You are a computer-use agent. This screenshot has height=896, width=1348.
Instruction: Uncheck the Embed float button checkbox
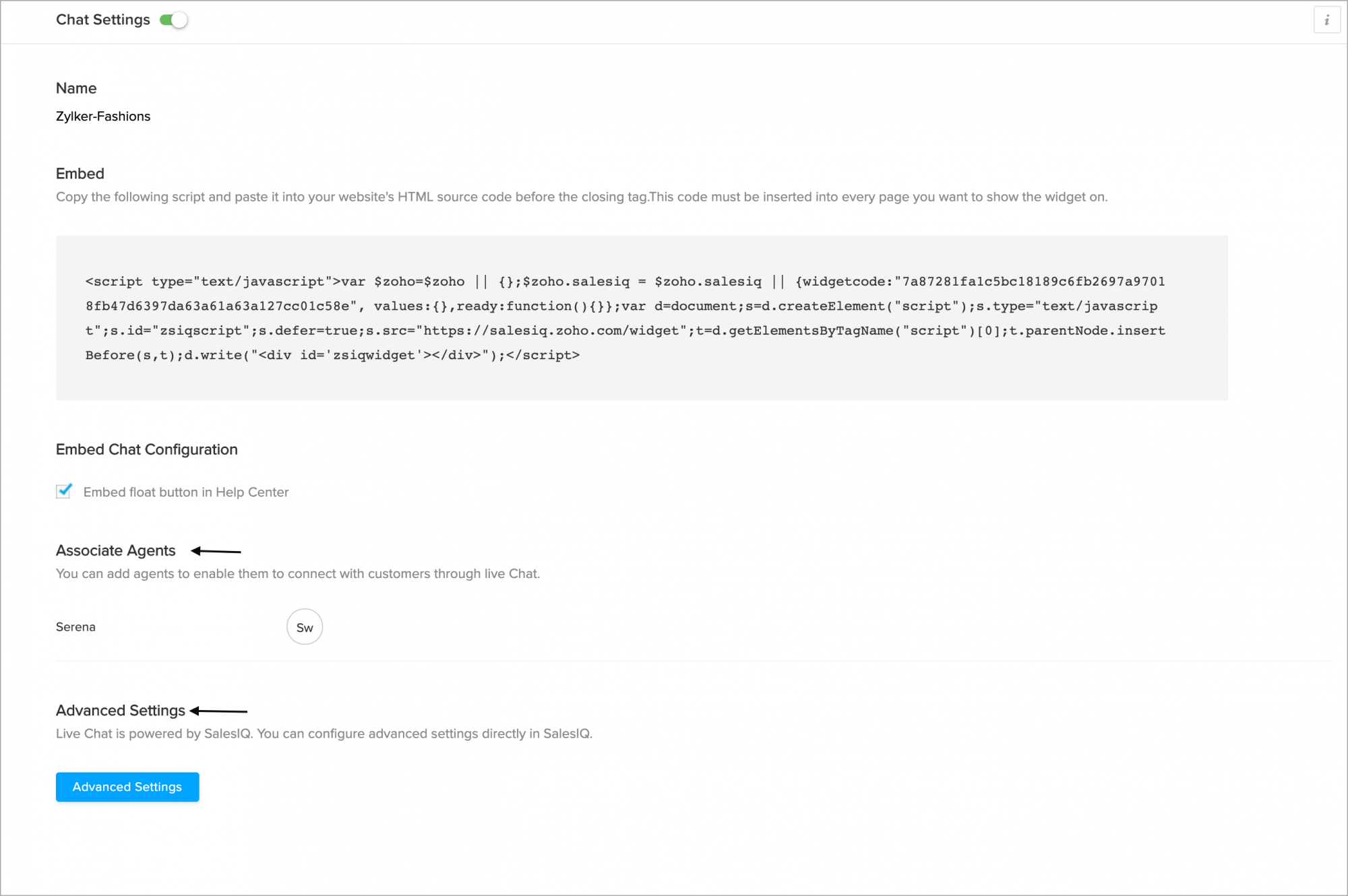(64, 491)
